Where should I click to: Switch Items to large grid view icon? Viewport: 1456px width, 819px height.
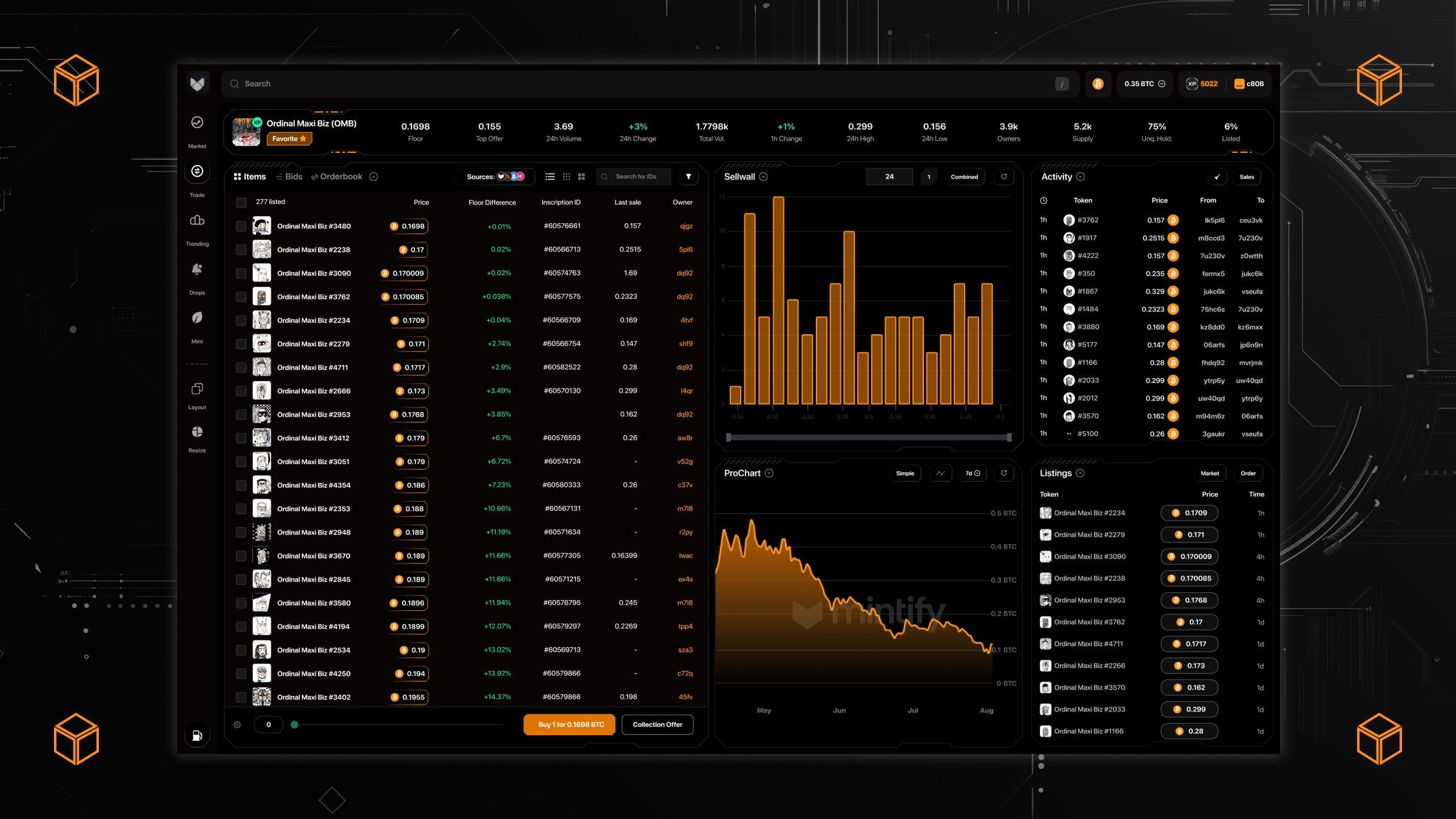(581, 177)
